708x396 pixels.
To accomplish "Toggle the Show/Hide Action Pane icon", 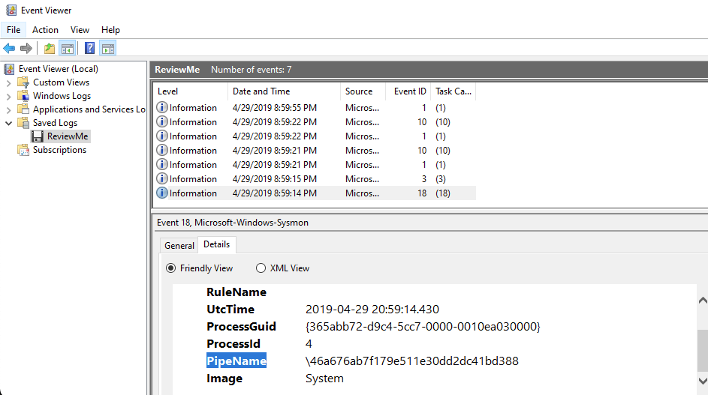I will click(x=108, y=48).
